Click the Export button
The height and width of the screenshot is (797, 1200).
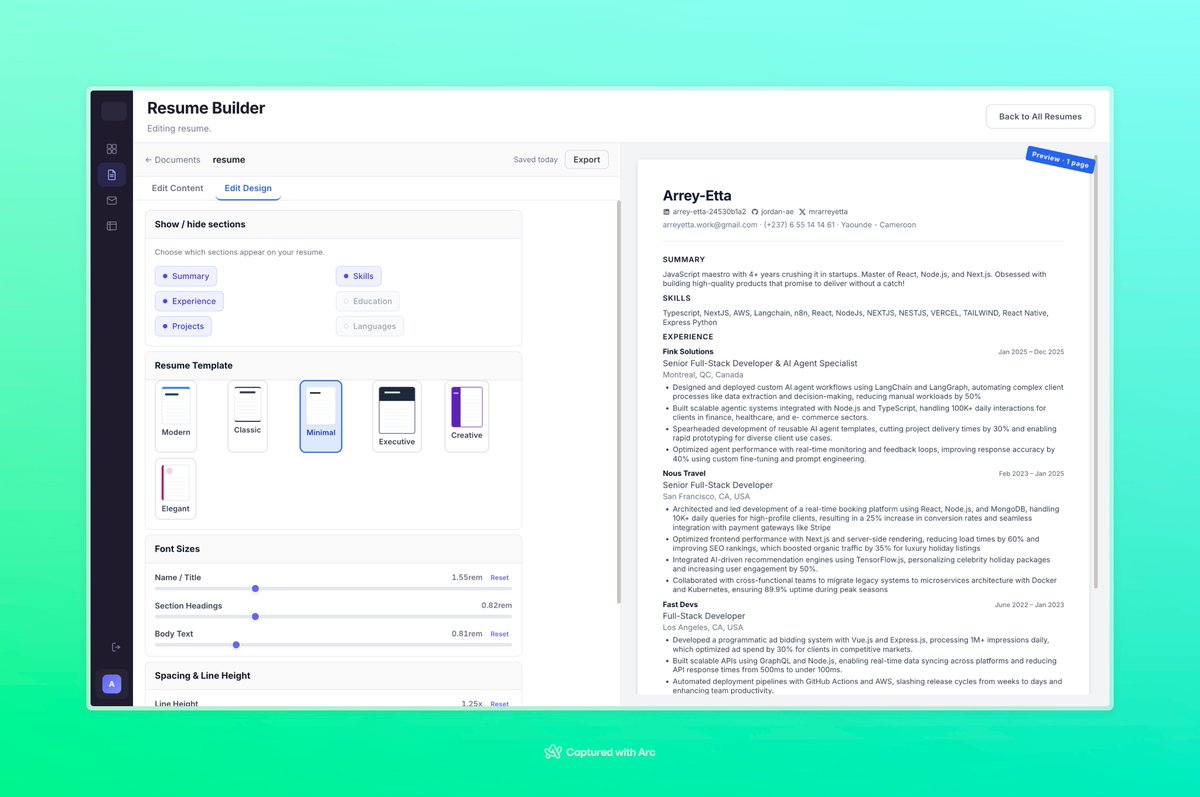(x=587, y=160)
